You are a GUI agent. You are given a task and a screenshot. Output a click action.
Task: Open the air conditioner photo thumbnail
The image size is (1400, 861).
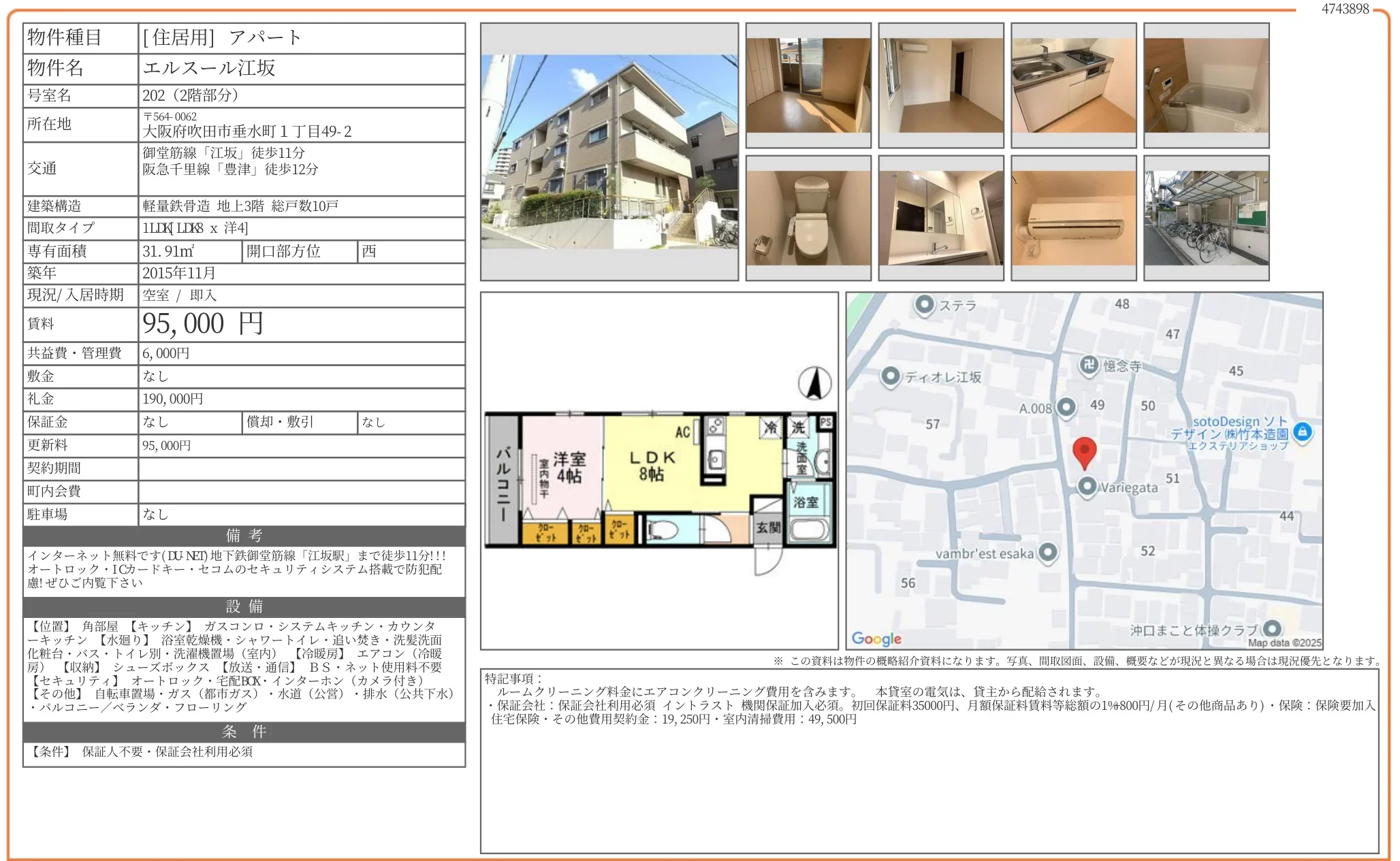click(1073, 218)
